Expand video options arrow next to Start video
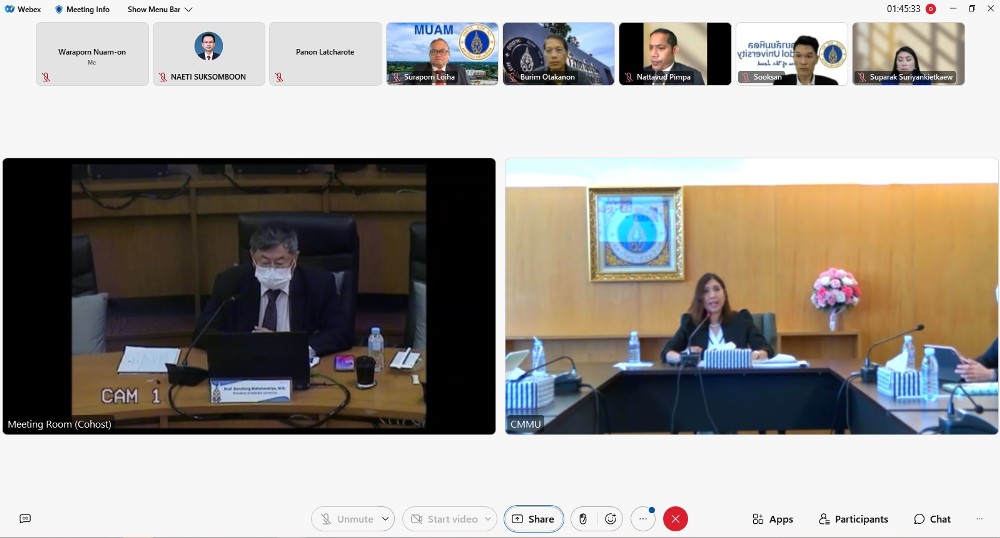The width and height of the screenshot is (1000, 538). pos(488,519)
